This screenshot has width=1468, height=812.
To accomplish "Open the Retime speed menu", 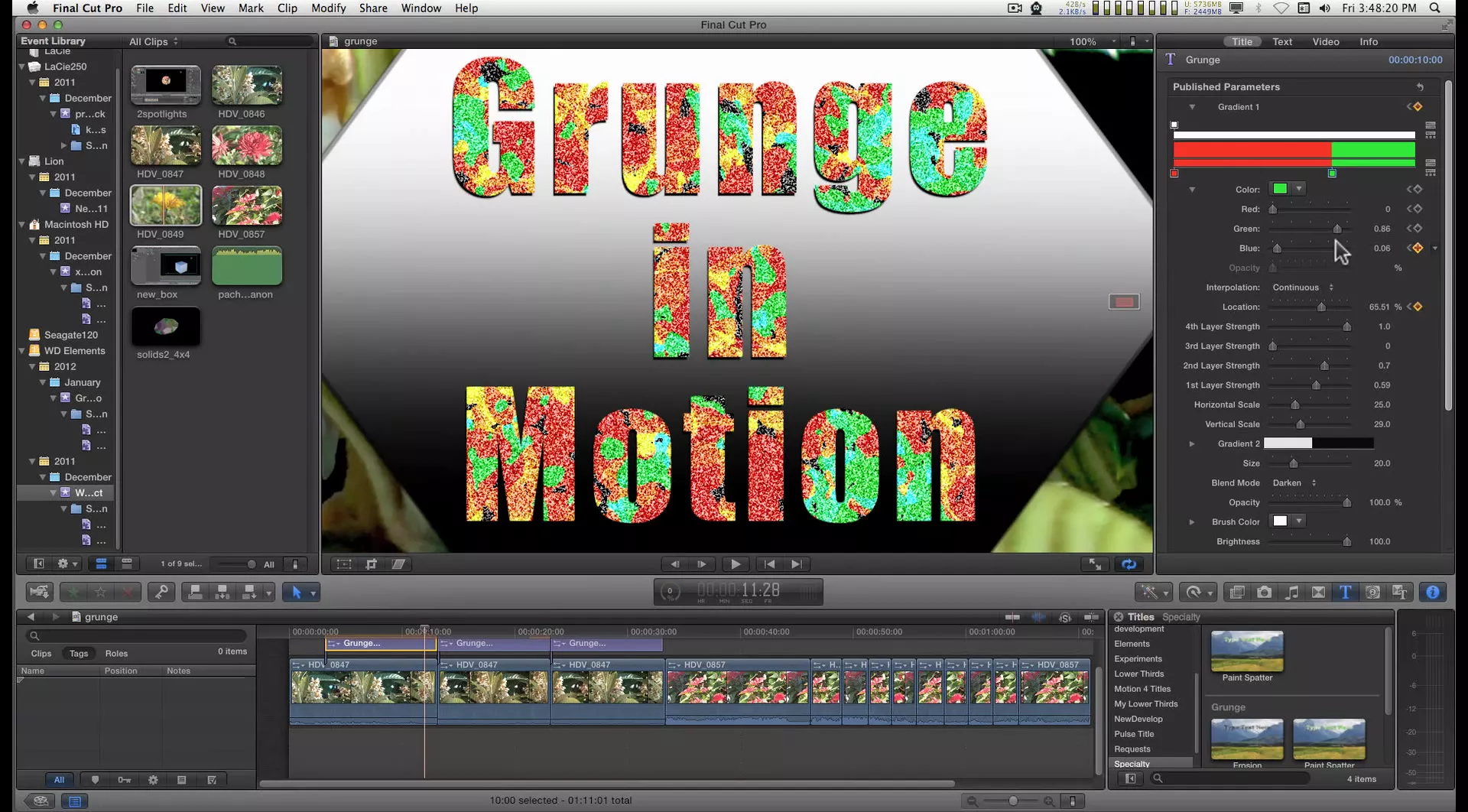I will [1197, 592].
